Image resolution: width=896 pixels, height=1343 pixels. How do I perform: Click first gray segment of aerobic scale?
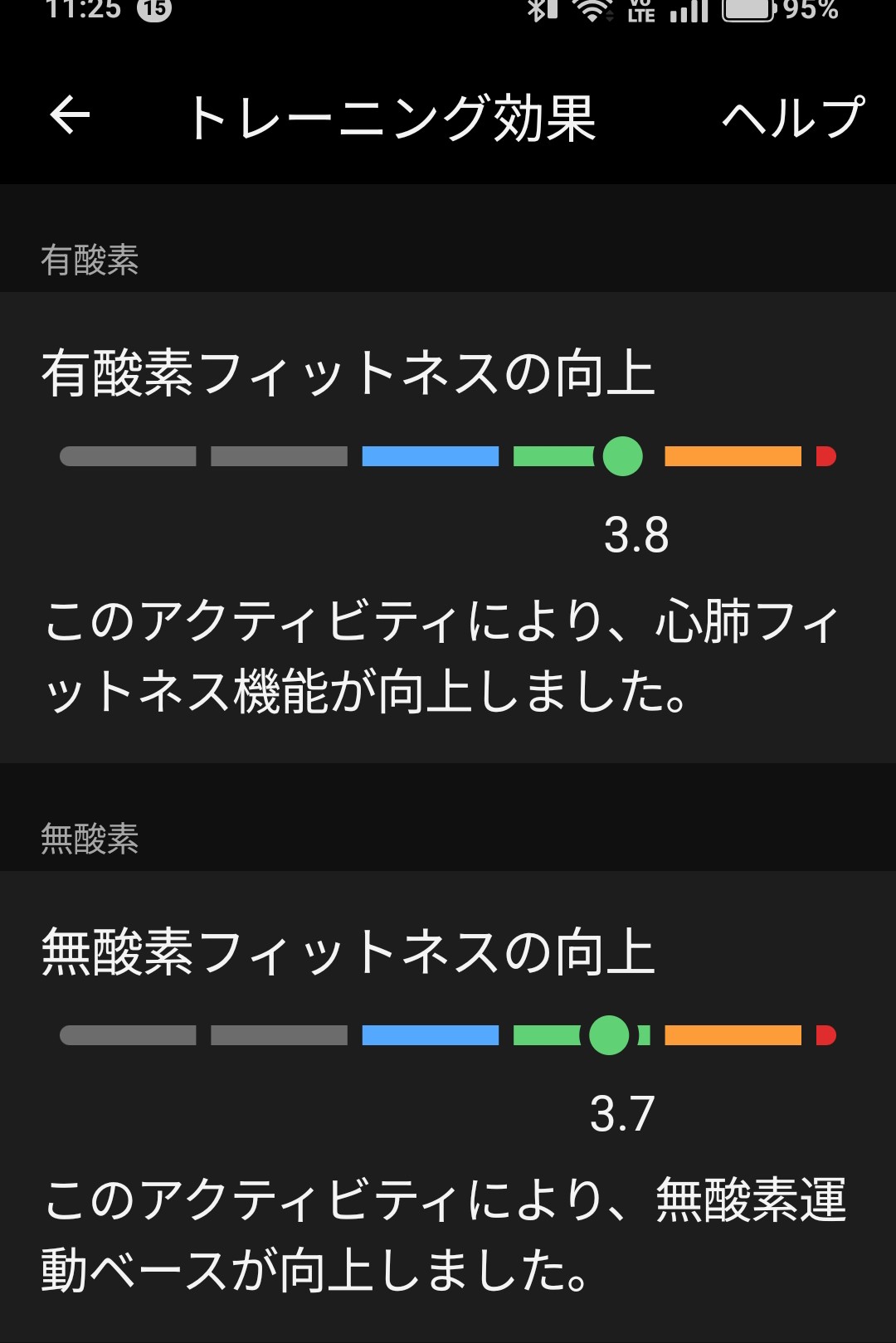[x=128, y=456]
